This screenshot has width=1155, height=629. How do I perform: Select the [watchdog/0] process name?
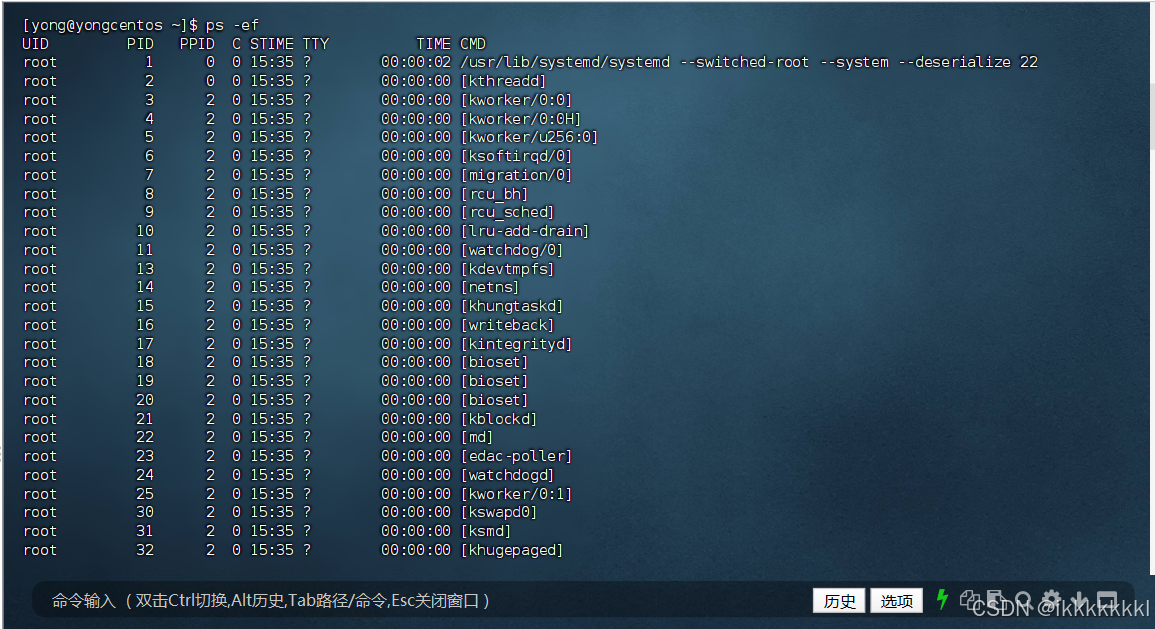point(512,250)
